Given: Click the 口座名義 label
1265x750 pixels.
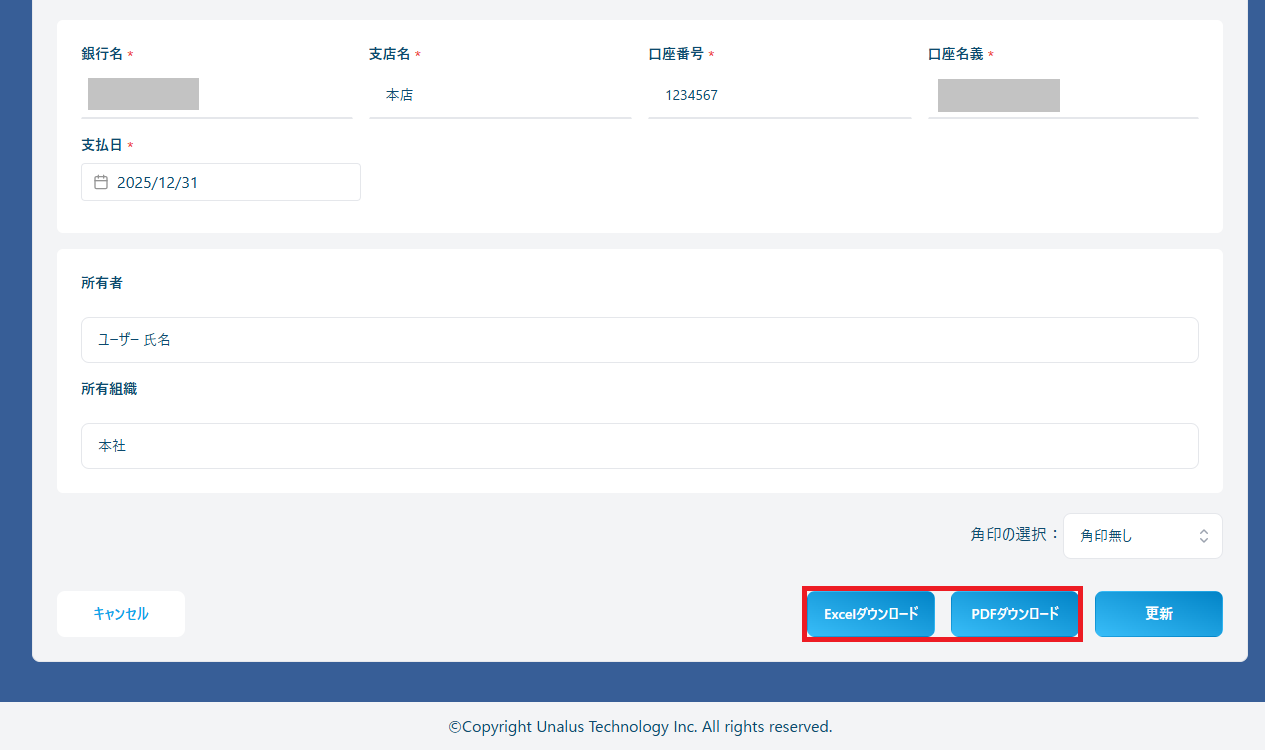Looking at the screenshot, I should pos(956,54).
